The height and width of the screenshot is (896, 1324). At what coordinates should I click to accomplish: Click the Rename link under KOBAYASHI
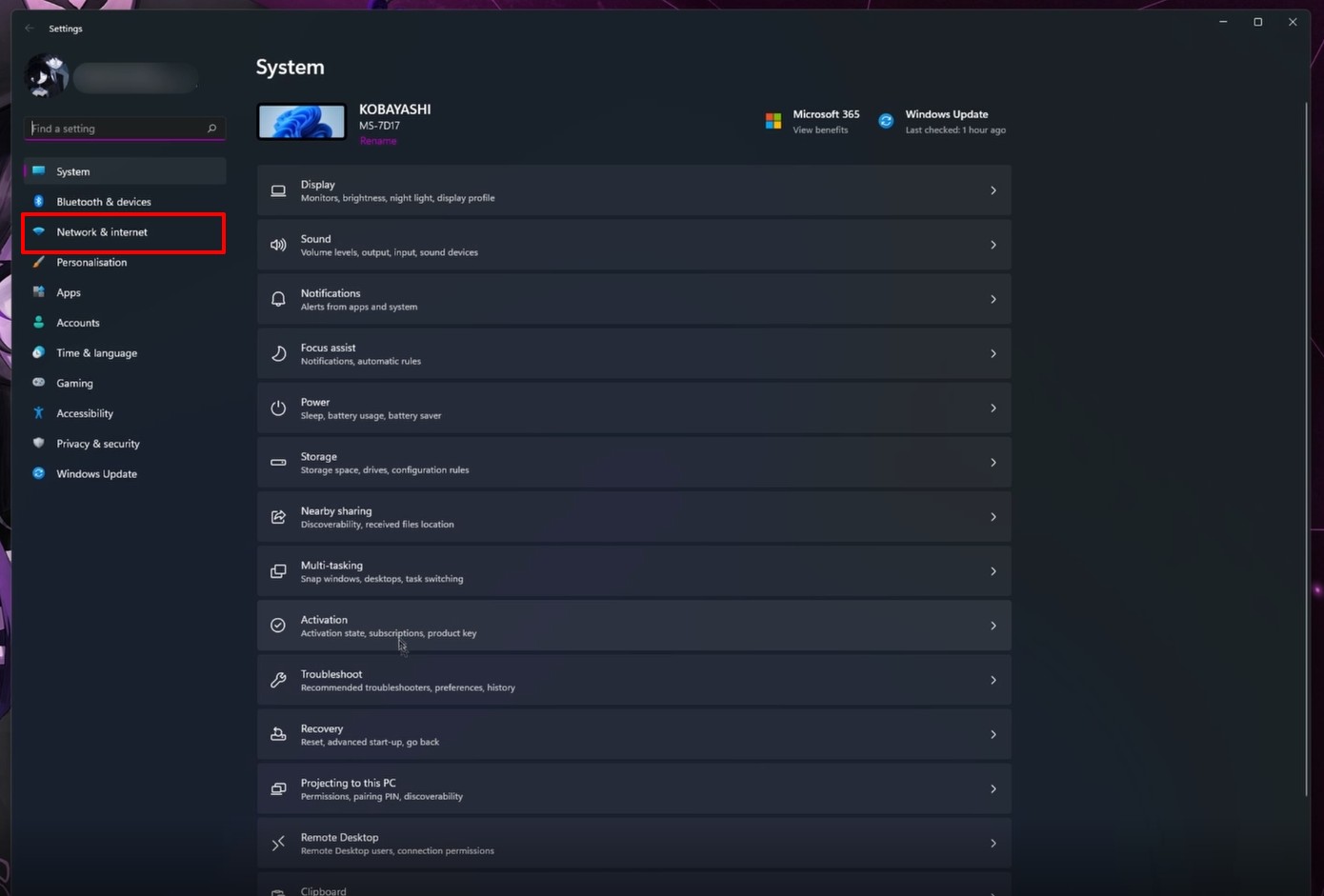[x=378, y=141]
